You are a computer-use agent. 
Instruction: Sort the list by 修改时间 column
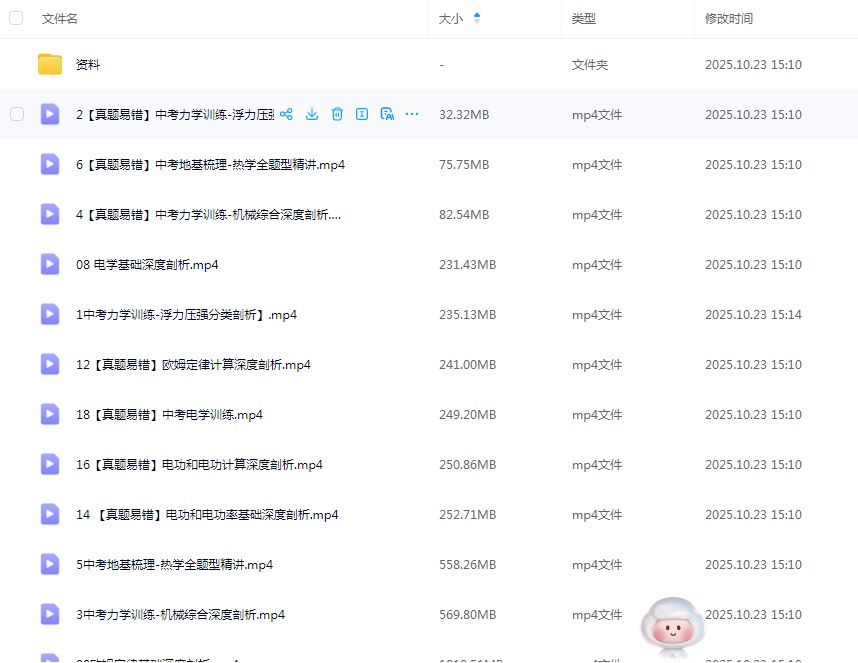(729, 18)
